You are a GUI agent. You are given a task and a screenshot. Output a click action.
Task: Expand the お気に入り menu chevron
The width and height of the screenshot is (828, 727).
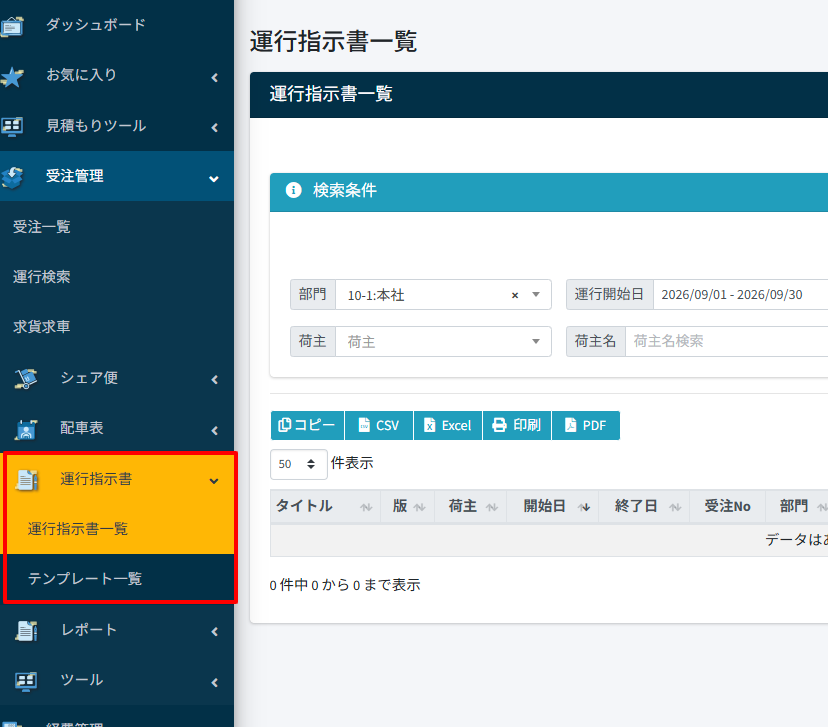click(214, 78)
